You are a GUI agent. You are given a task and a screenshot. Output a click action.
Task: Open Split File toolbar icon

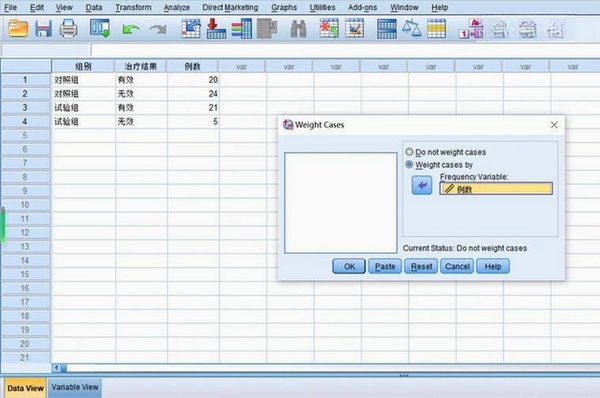pyautogui.click(x=387, y=29)
